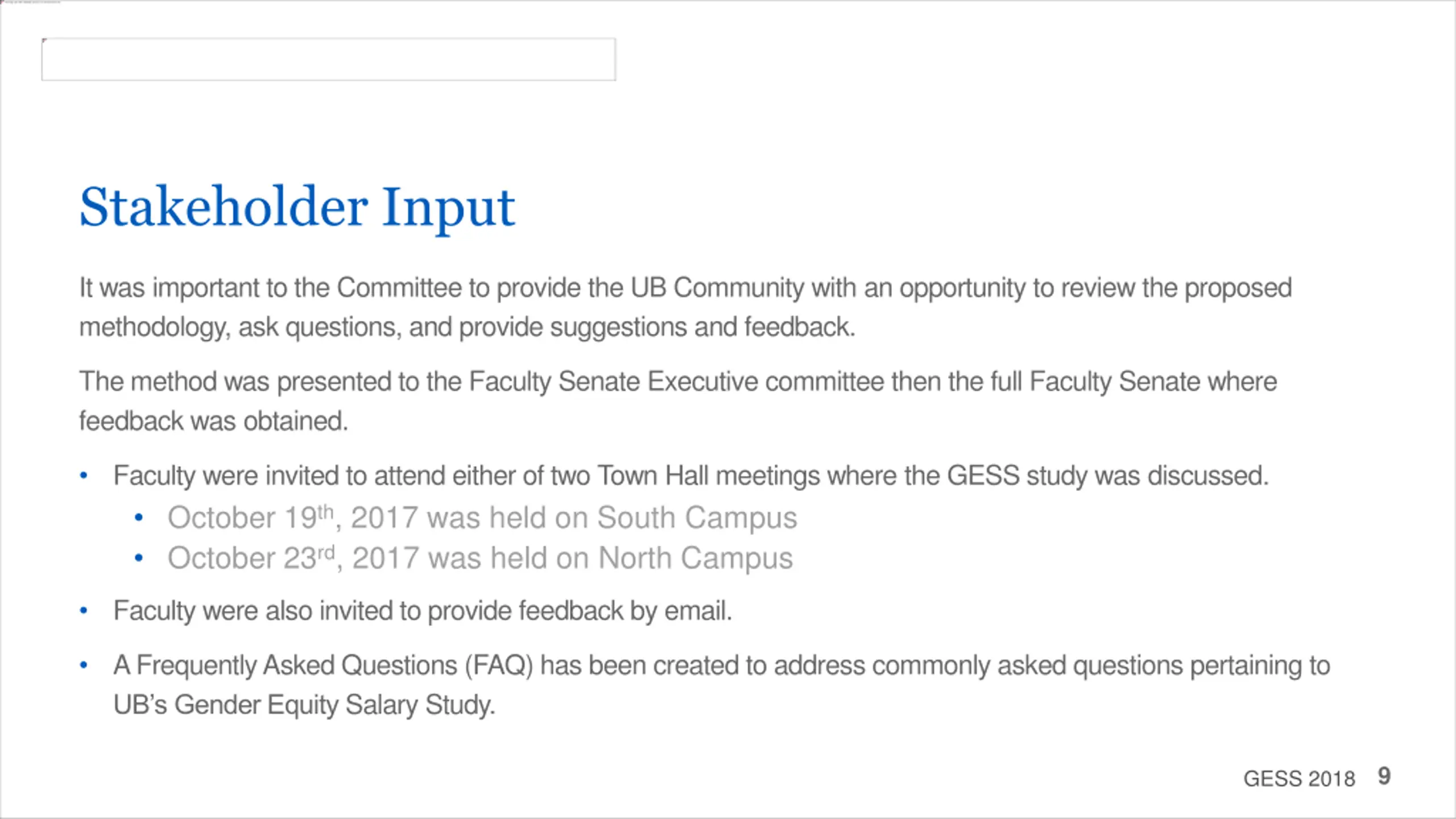Select the Stakeholder Input title
The height and width of the screenshot is (819, 1456).
pyautogui.click(x=297, y=208)
